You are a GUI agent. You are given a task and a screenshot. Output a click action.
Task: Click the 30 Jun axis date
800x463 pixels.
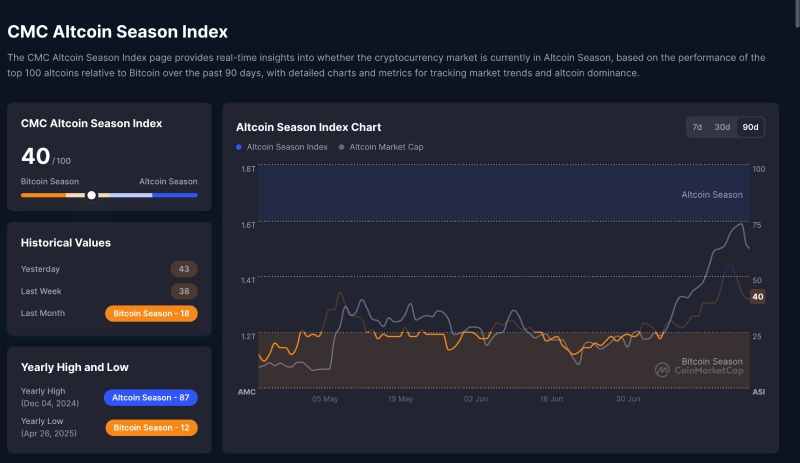(628, 399)
